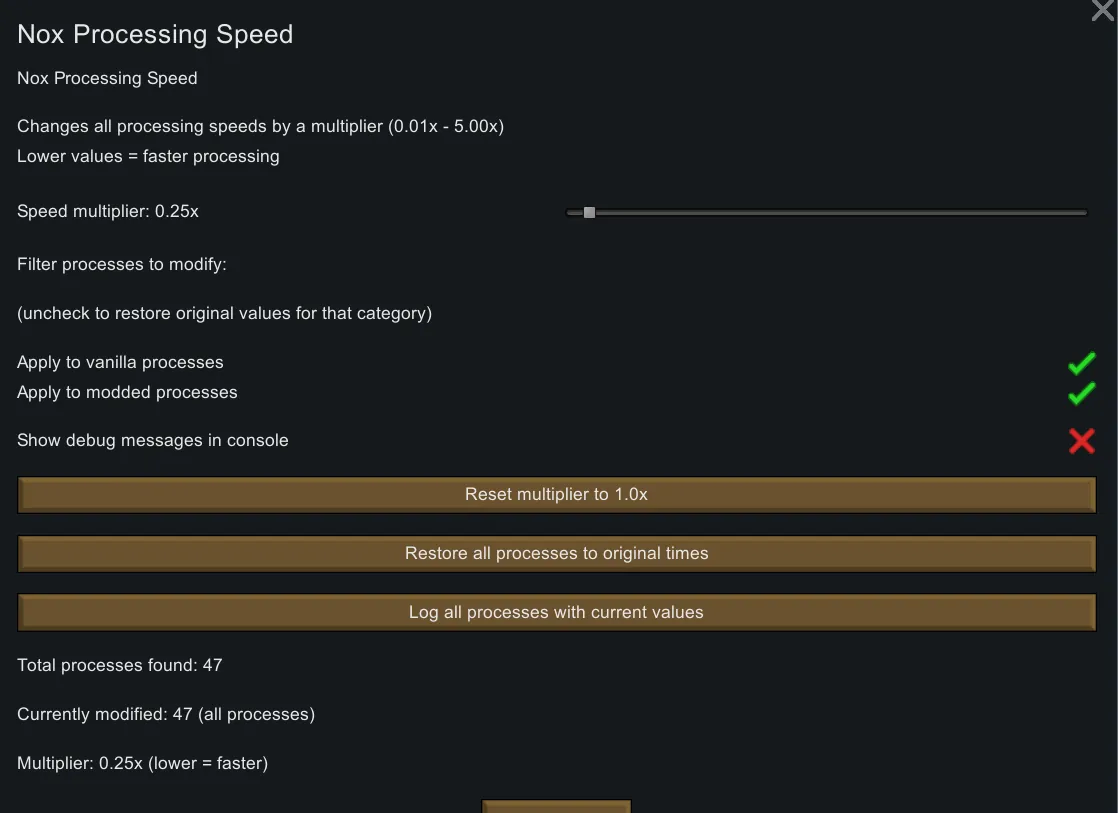The image size is (1118, 813).
Task: Click the Total processes found: 47 text
Action: coord(119,665)
